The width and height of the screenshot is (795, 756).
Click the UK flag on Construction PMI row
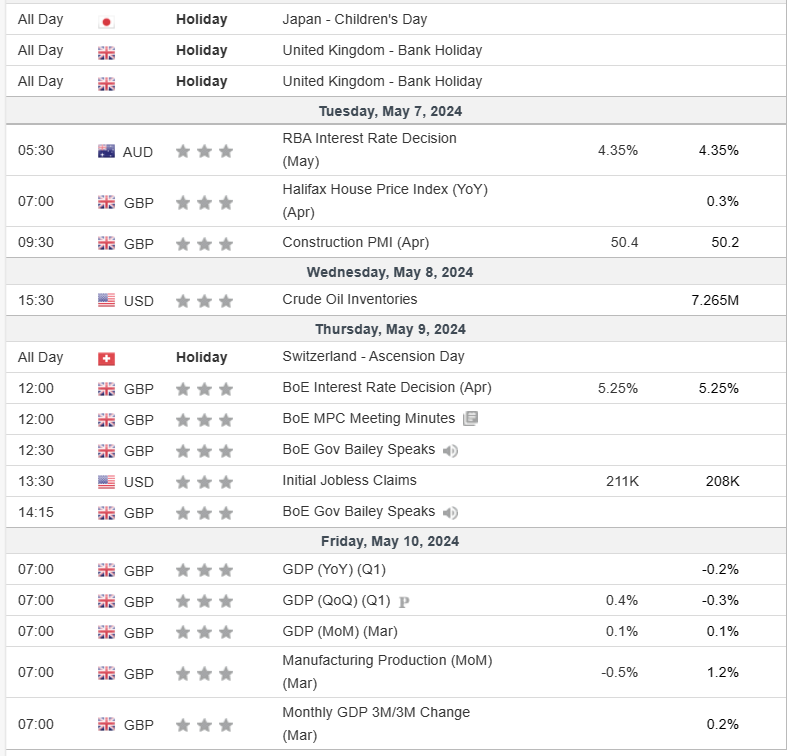click(x=106, y=243)
